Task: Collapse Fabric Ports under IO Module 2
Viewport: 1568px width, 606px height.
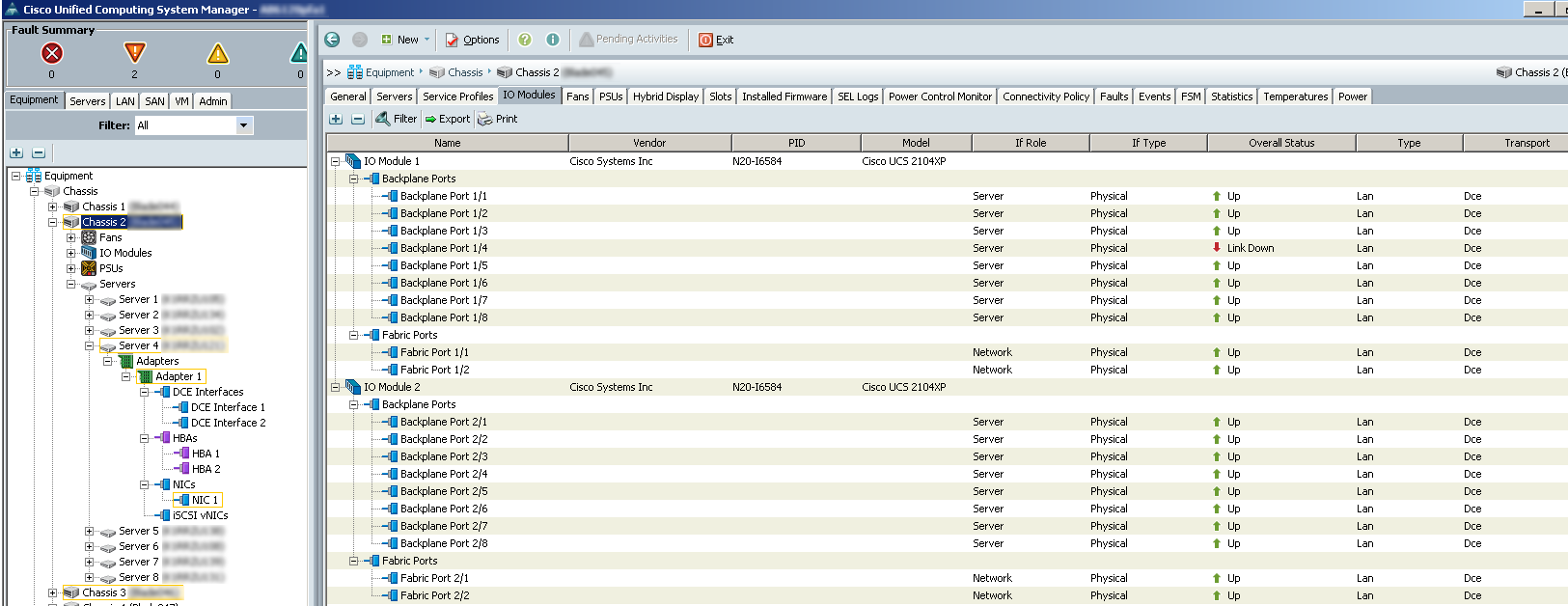Action: pos(354,561)
